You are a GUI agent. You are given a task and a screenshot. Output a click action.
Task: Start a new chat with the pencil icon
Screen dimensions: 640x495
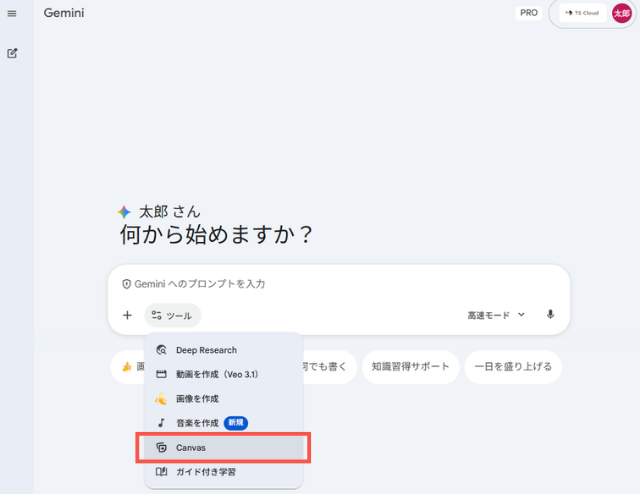(12, 53)
